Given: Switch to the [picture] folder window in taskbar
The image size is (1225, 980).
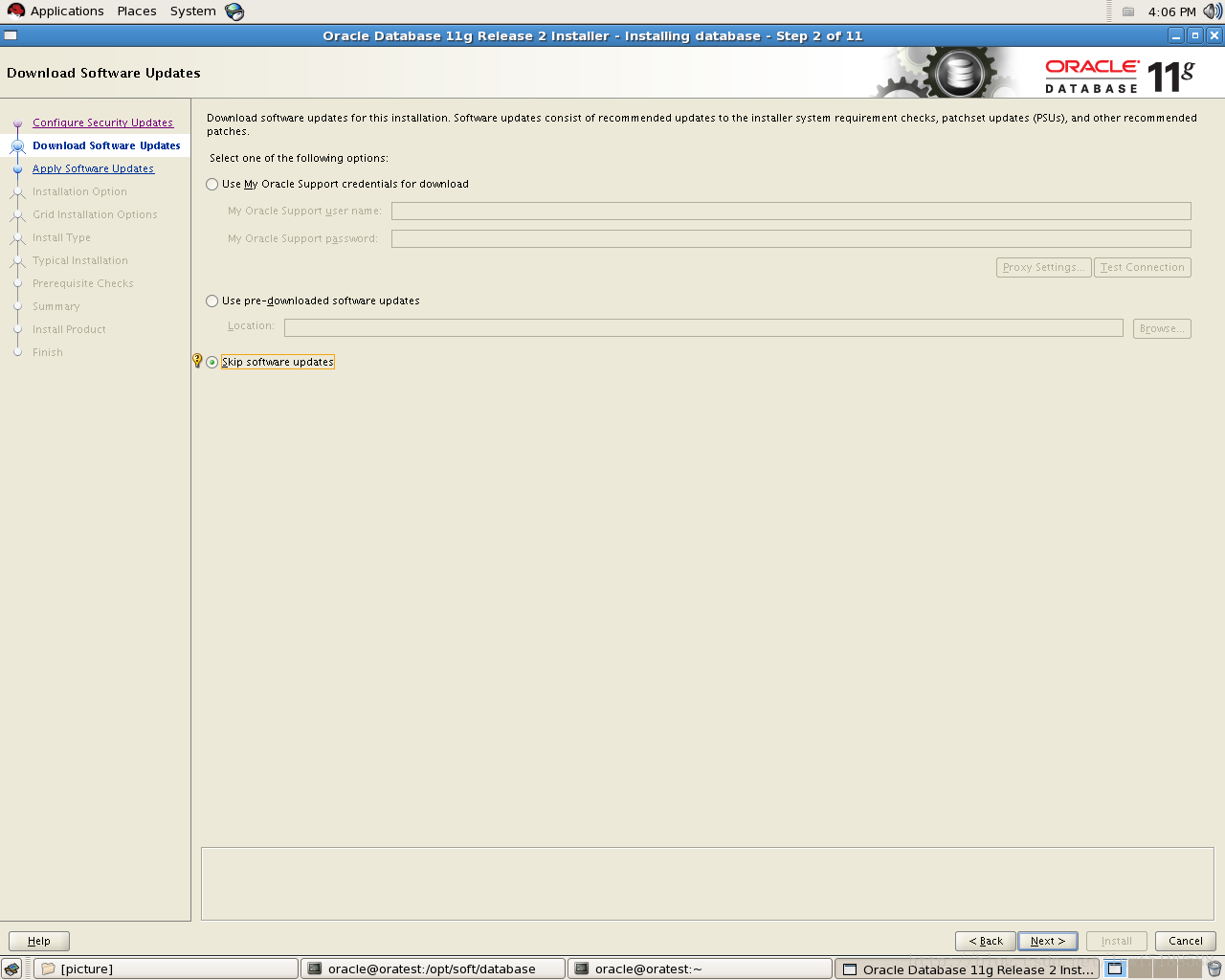Looking at the screenshot, I should 166,969.
